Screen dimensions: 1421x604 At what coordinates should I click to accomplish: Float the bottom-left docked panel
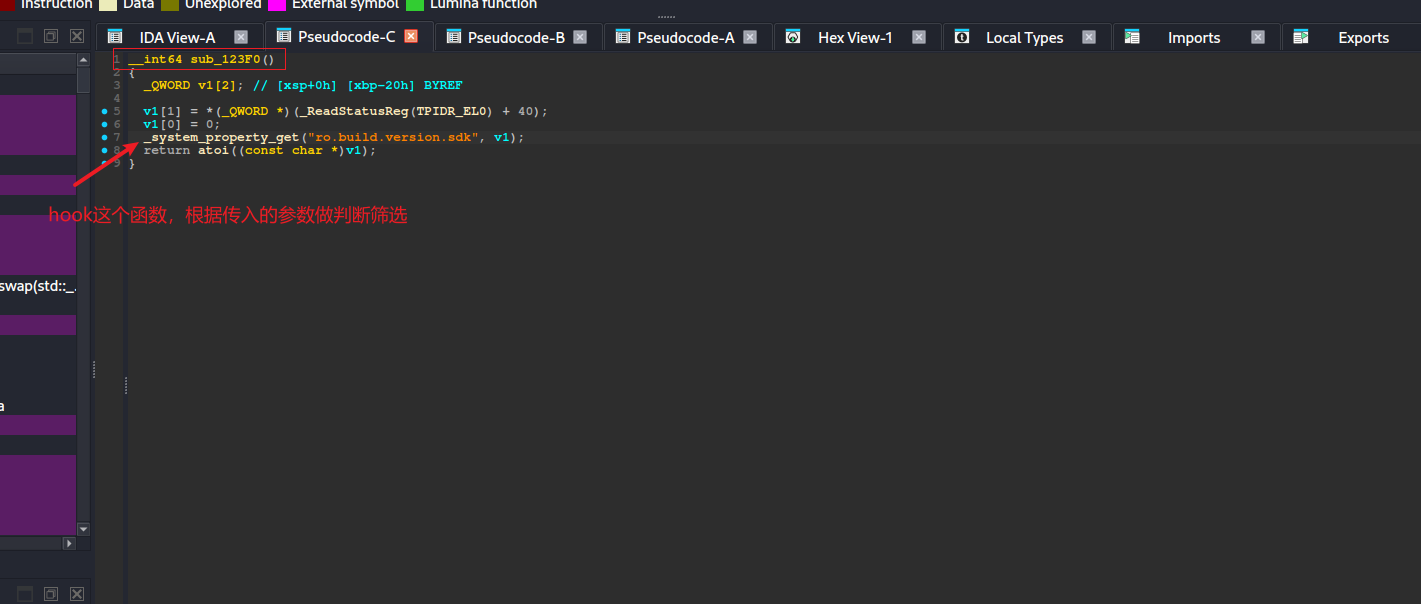(x=51, y=594)
